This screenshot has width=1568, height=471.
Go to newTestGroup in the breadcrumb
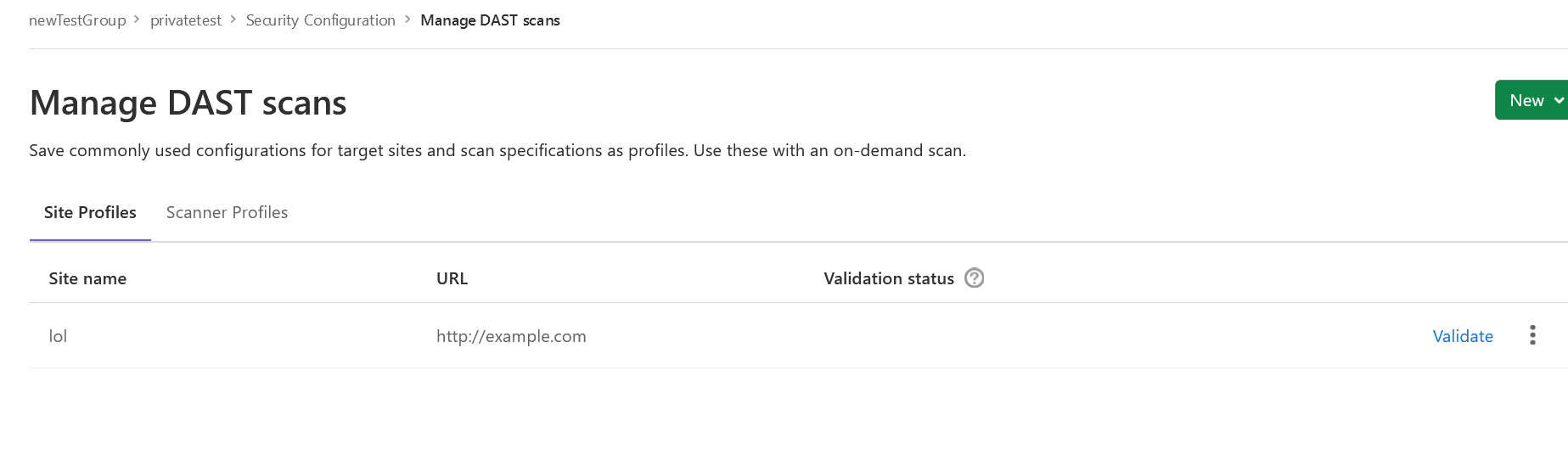pyautogui.click(x=77, y=20)
